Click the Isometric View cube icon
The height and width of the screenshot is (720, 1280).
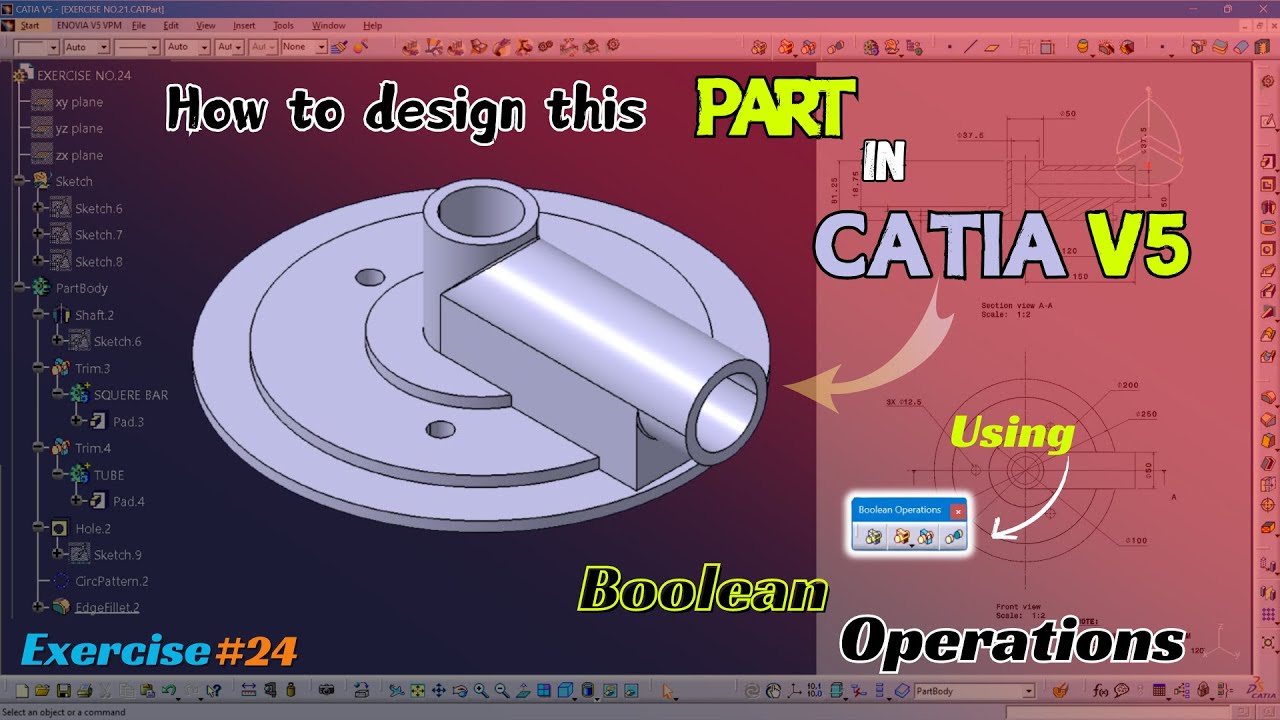[565, 690]
